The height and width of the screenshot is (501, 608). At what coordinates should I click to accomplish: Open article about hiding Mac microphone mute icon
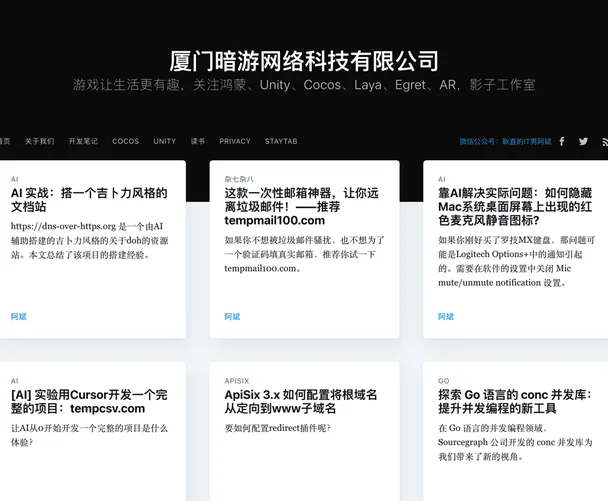coord(515,207)
